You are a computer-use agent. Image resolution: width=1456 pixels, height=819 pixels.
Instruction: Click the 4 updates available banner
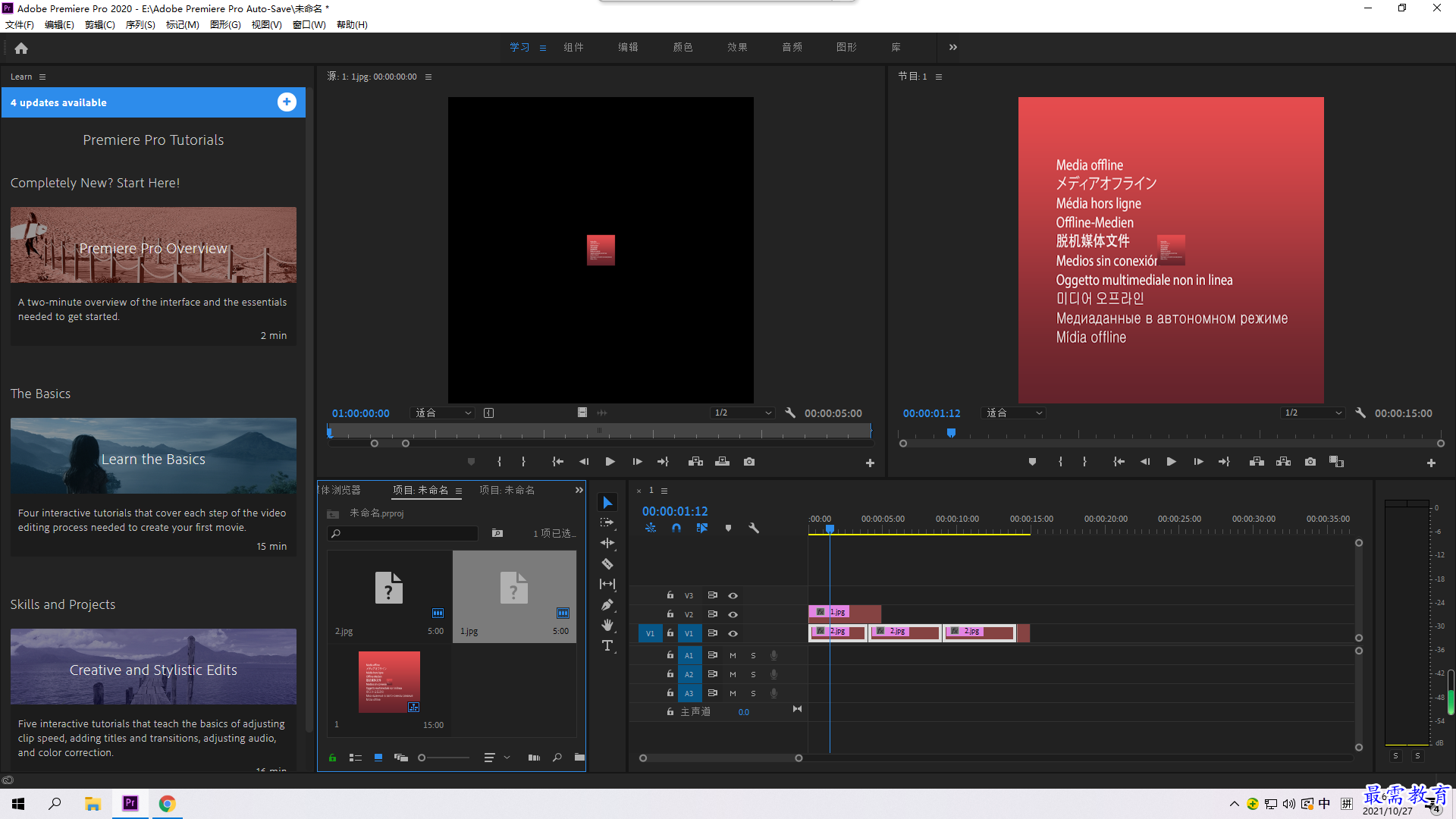[x=153, y=102]
